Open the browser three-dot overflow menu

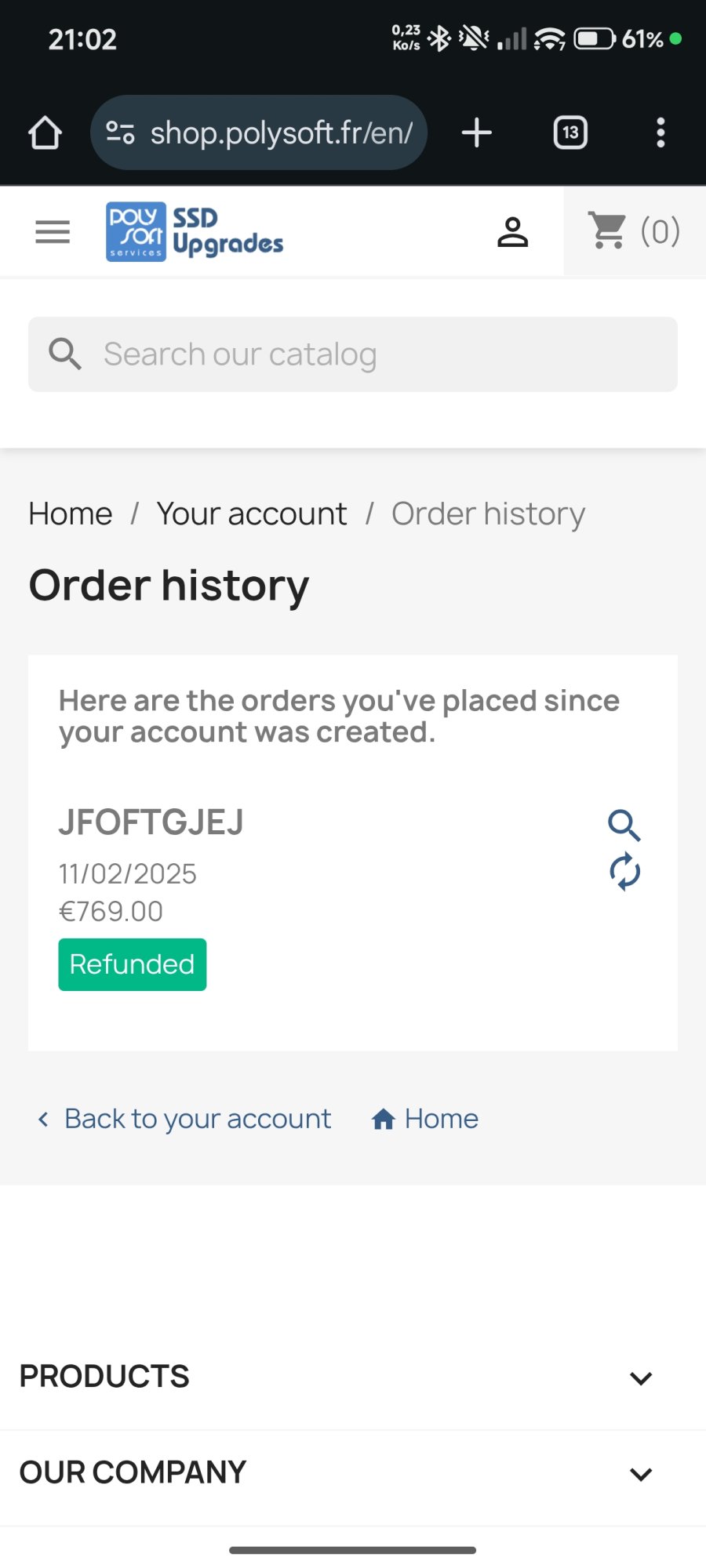pos(661,132)
